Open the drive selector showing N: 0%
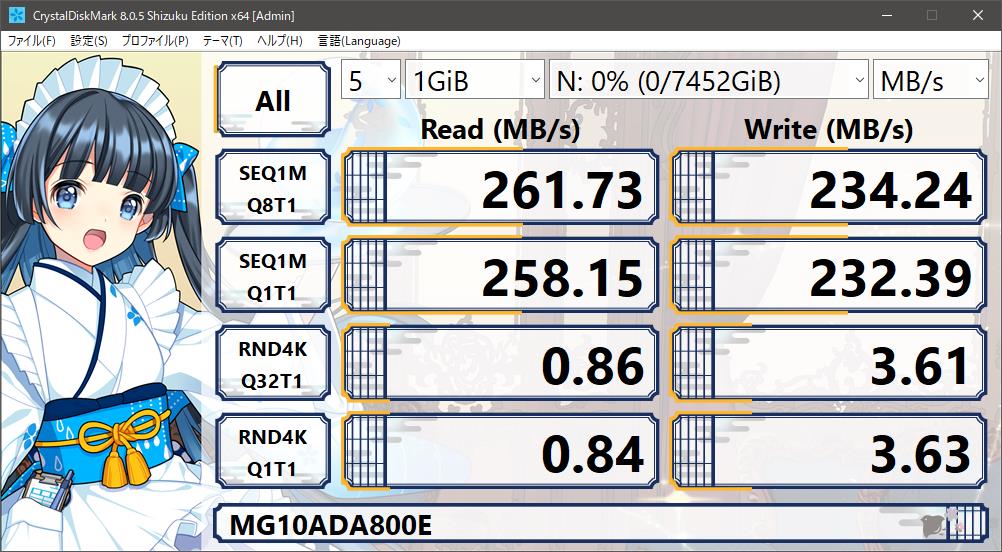The width and height of the screenshot is (1002, 552). pos(709,80)
